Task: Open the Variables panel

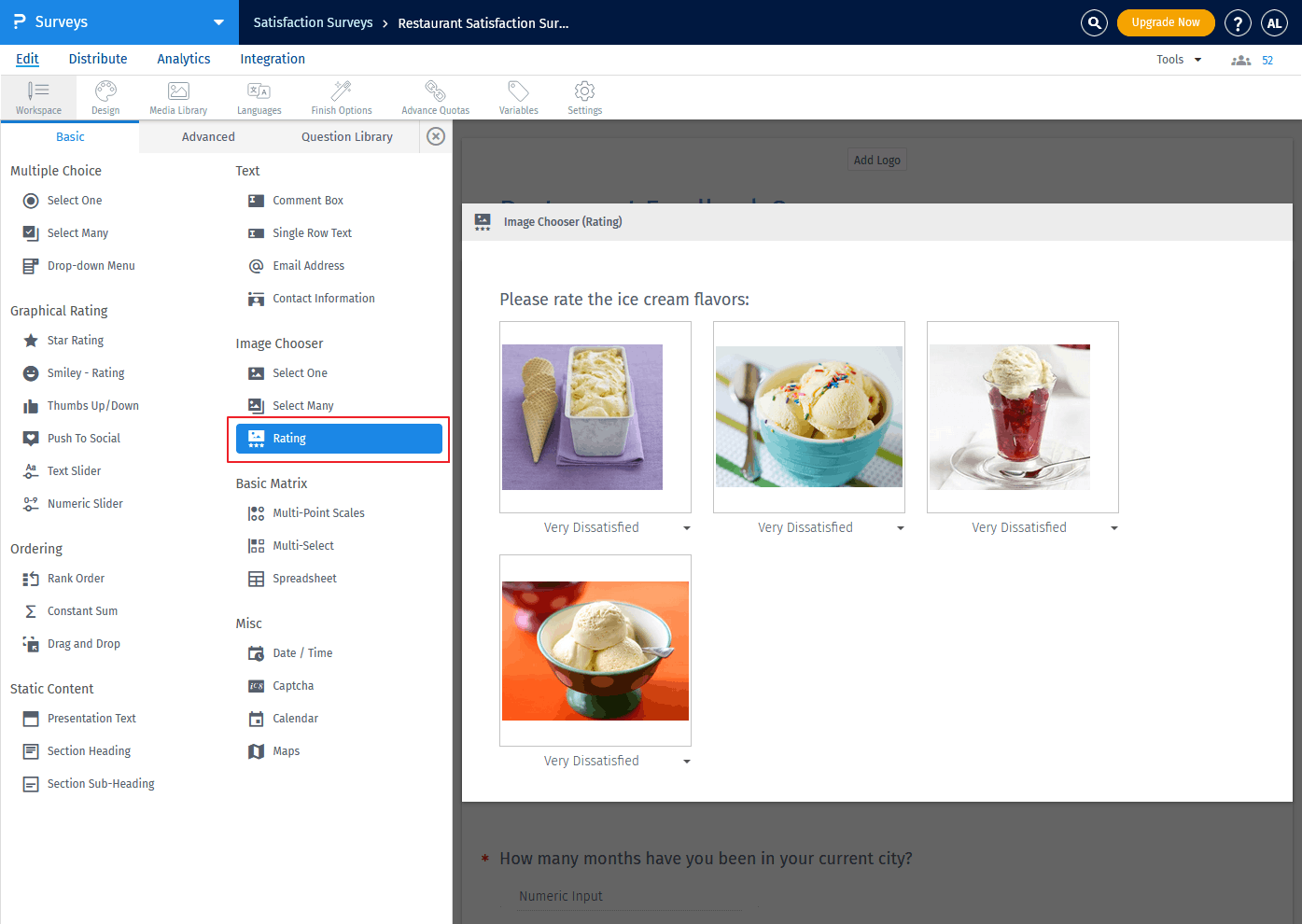Action: [x=518, y=96]
